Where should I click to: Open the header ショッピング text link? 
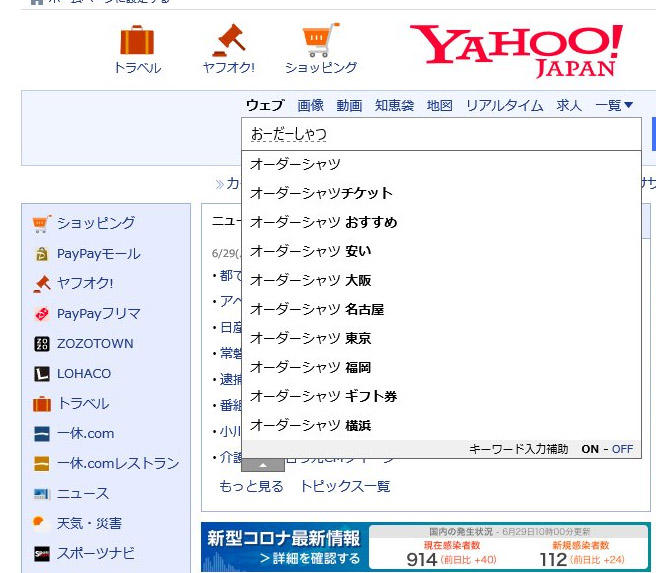click(321, 67)
